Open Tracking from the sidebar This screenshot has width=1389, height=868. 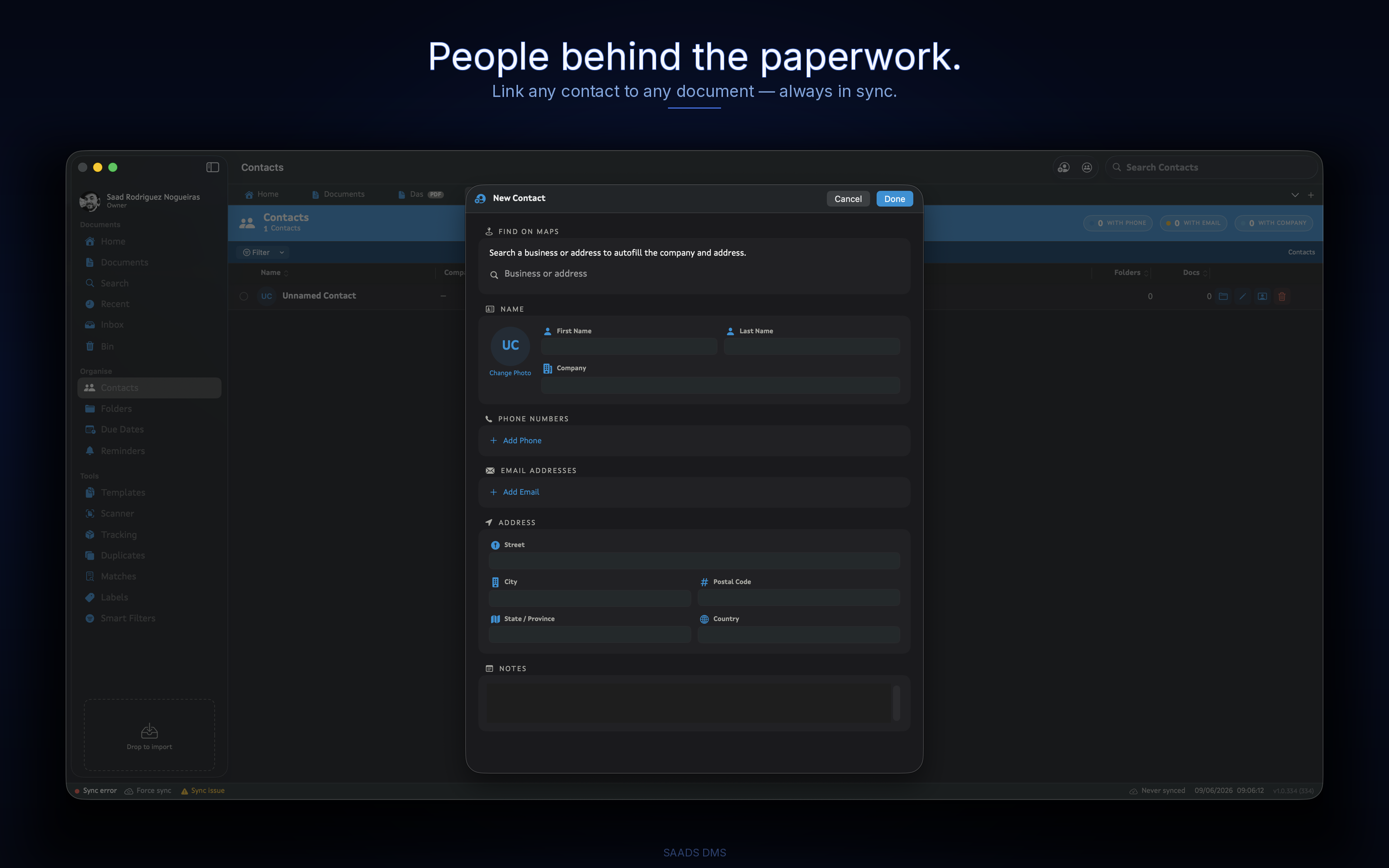(x=149, y=534)
